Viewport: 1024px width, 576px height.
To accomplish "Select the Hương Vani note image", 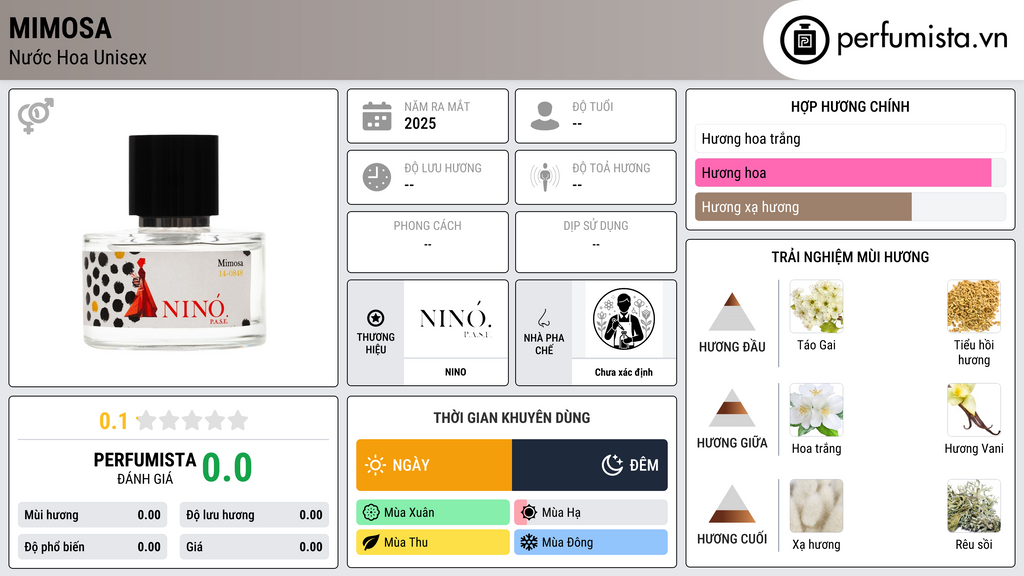I will pyautogui.click(x=974, y=410).
